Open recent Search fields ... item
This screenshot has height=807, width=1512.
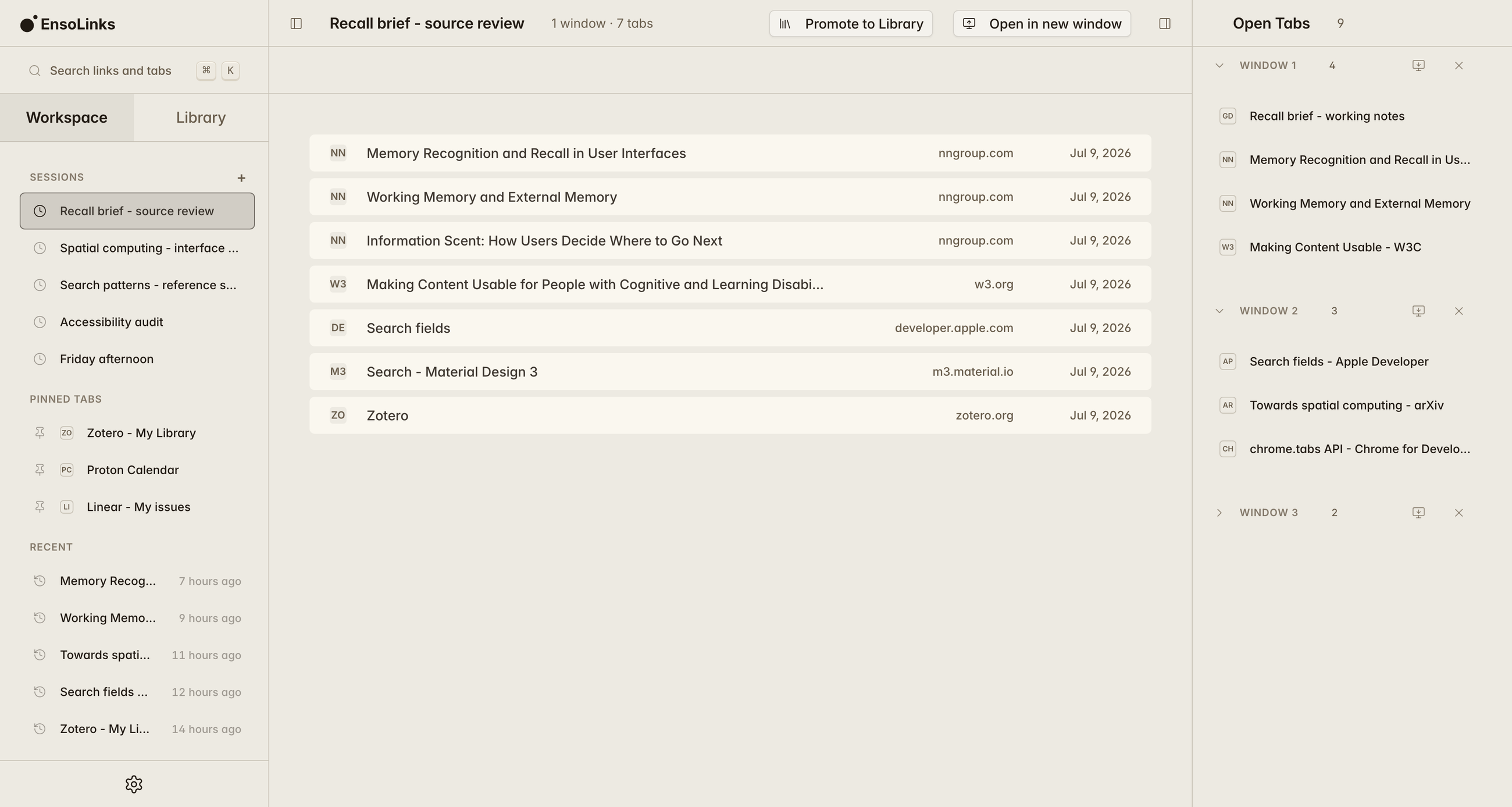point(137,692)
